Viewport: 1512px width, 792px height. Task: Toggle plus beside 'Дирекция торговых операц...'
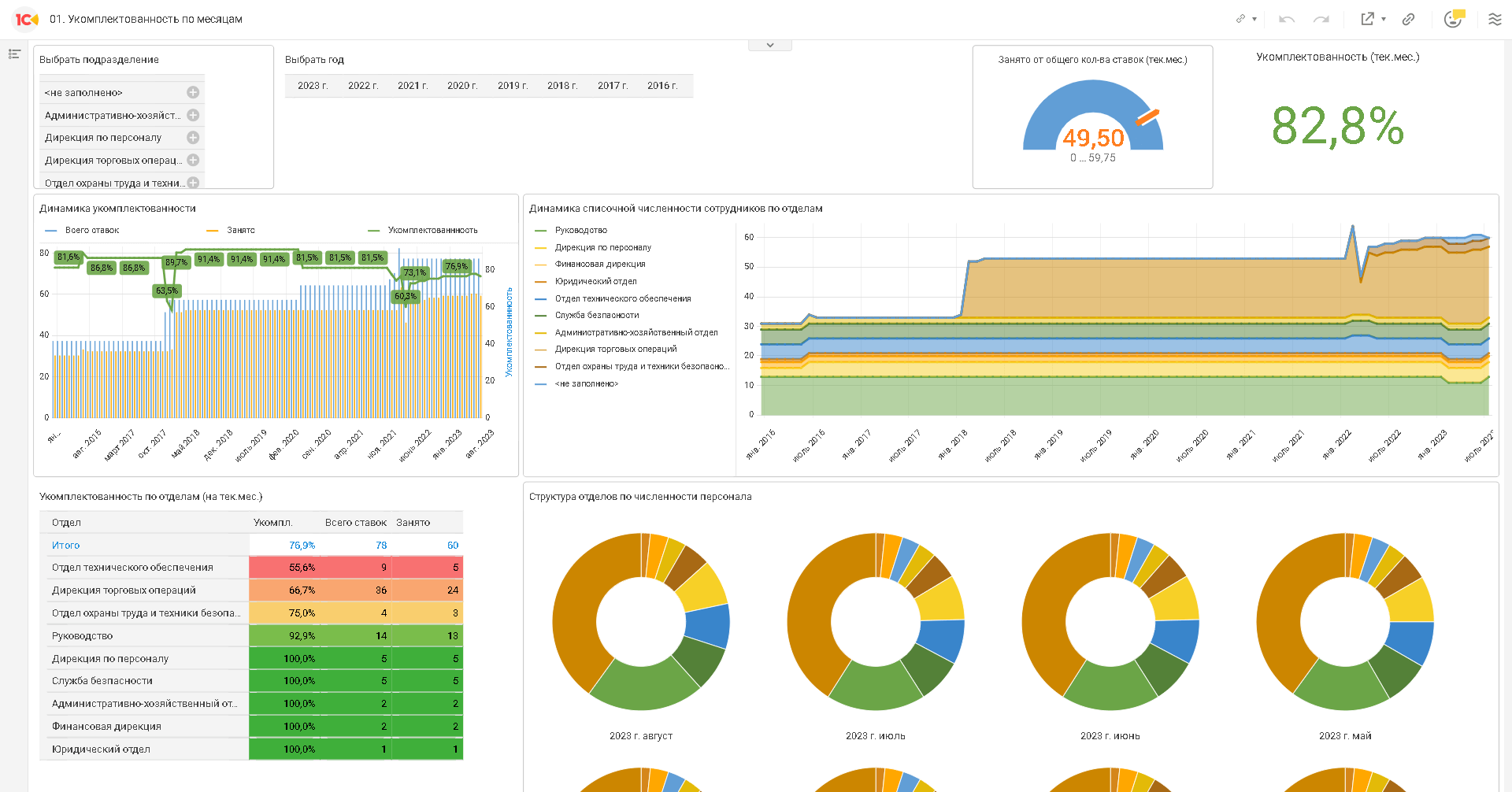coord(193,160)
